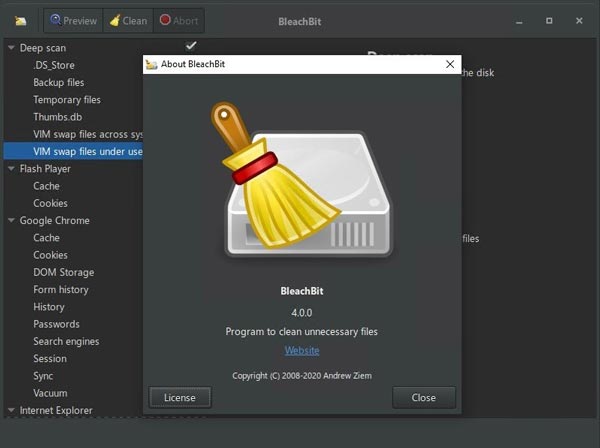The width and height of the screenshot is (600, 448).
Task: Open the BleachBit application menu icon
Action: (20, 21)
